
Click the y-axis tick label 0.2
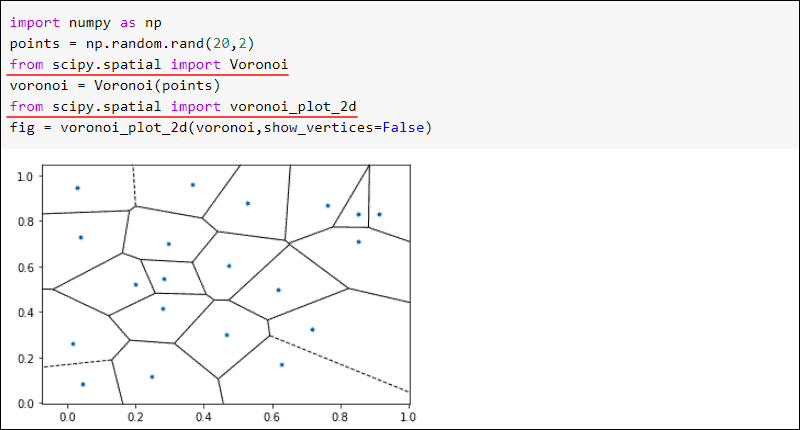tap(25, 359)
